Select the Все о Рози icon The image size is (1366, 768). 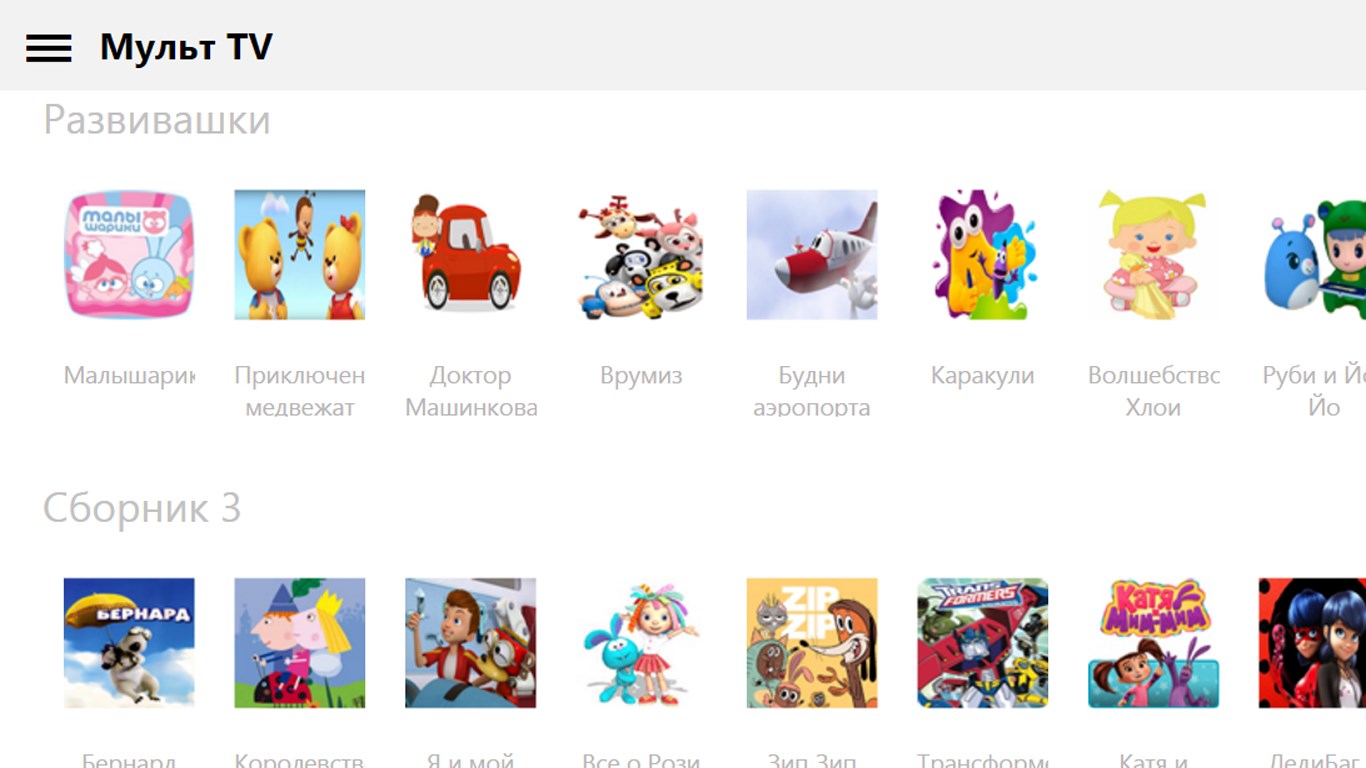tap(641, 643)
